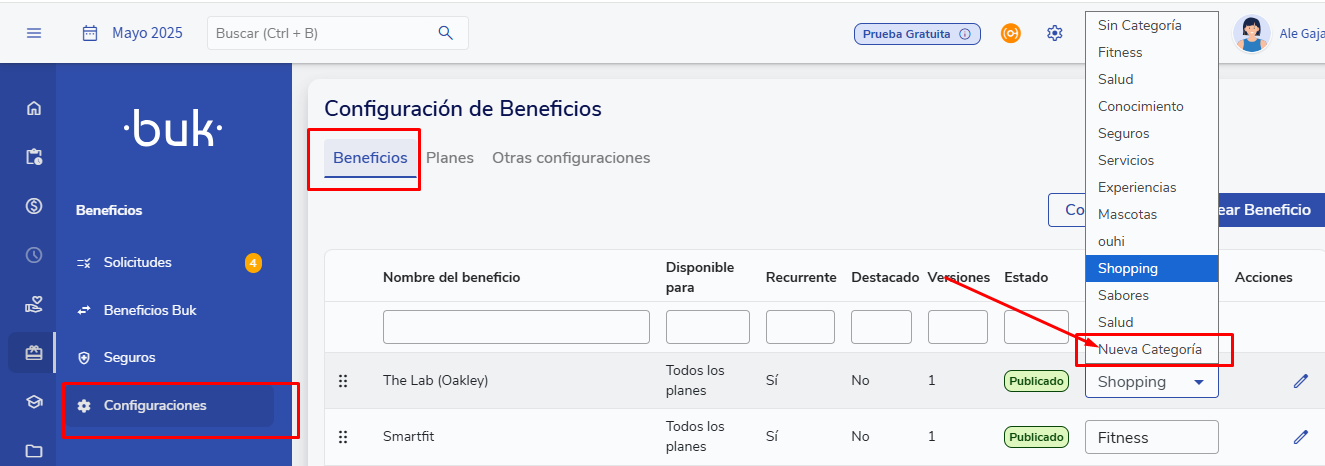Click the edit pencil for Smartfit

coord(1300,437)
